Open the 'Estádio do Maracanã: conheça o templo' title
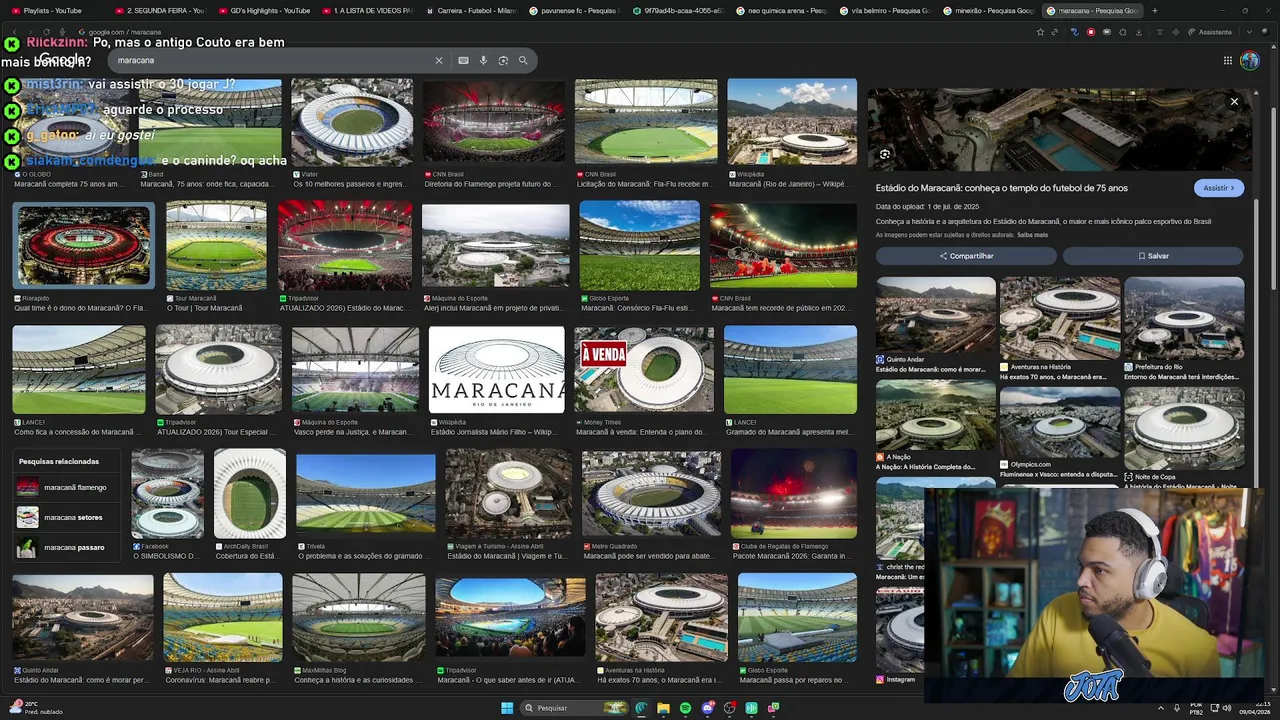The height and width of the screenshot is (720, 1280). tap(1001, 188)
